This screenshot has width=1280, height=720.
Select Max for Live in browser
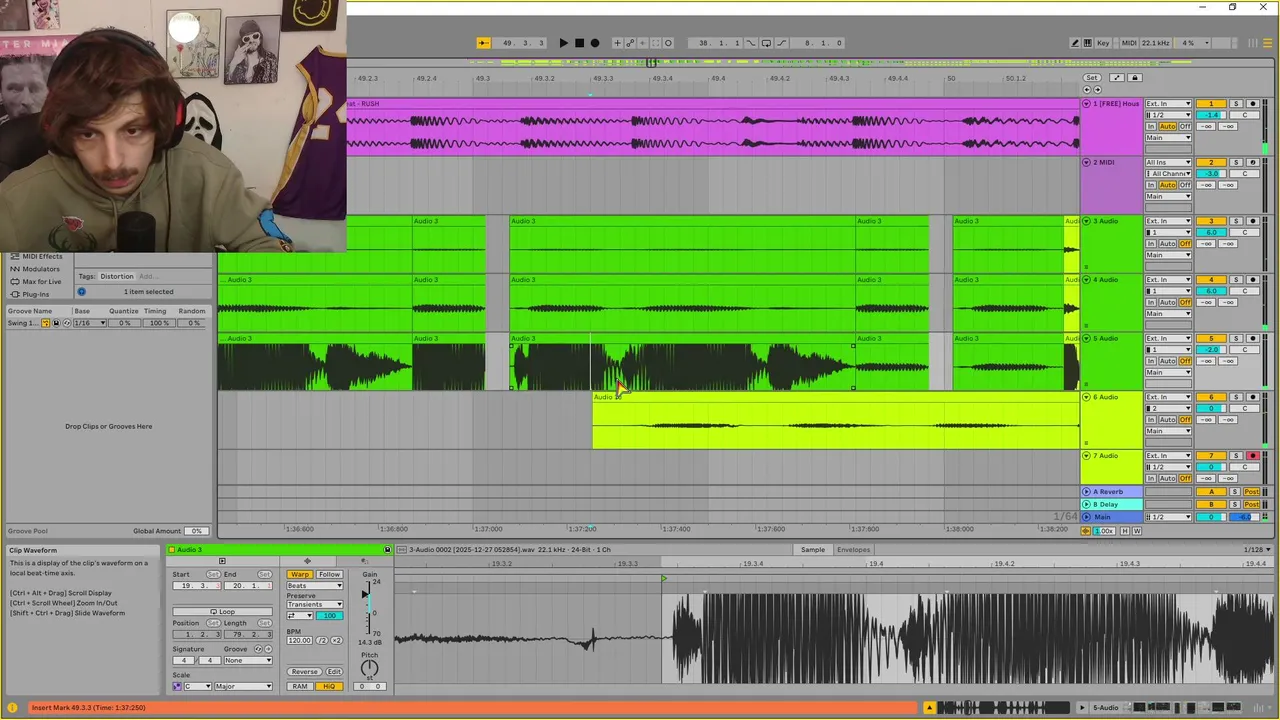point(41,281)
